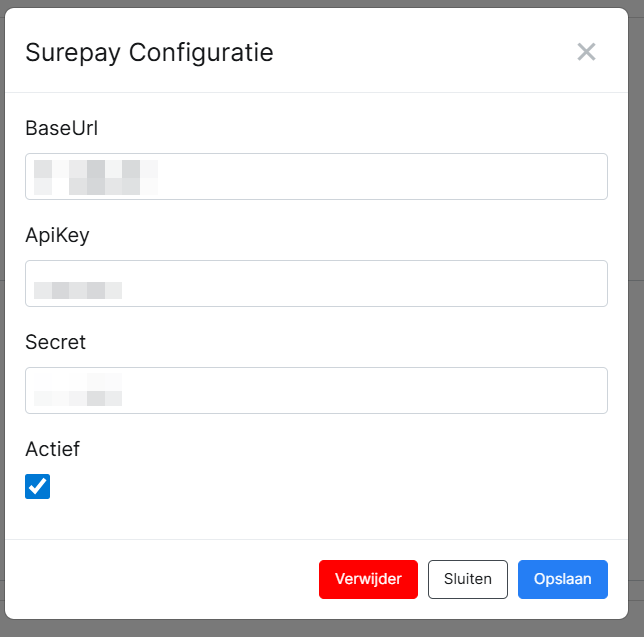Click the Sluiten button

pos(467,579)
